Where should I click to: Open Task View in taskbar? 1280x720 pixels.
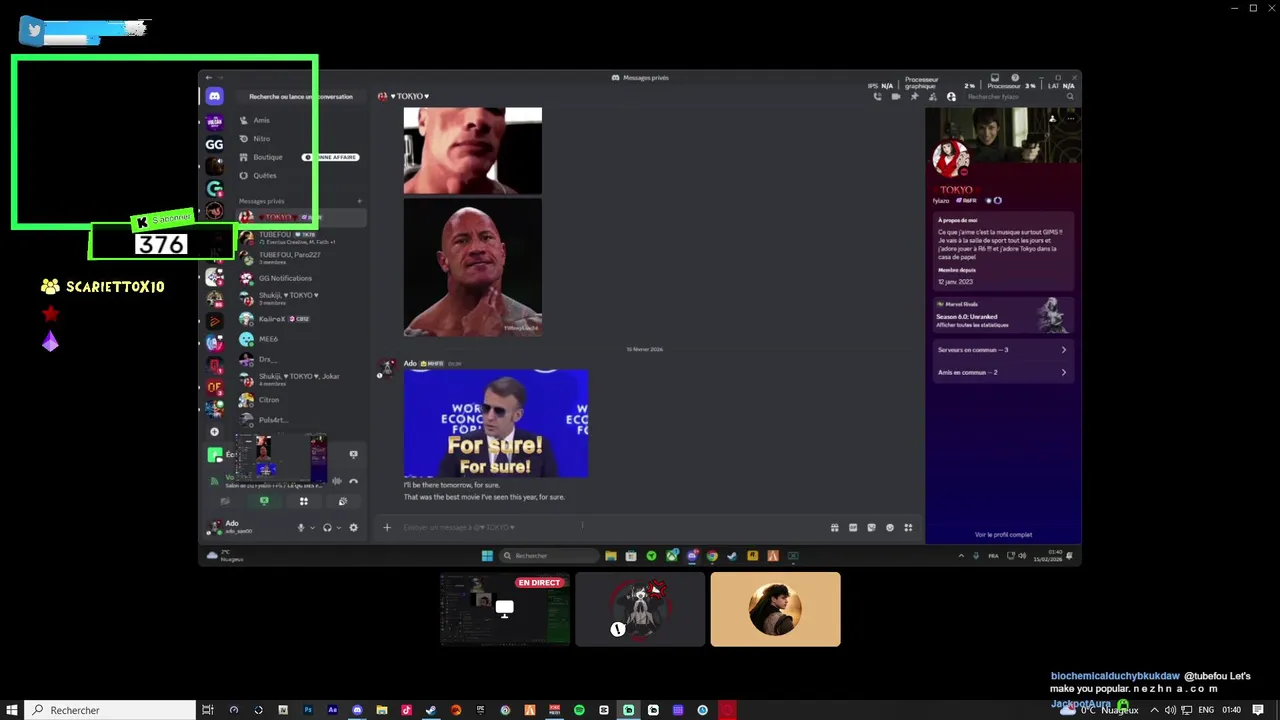coord(208,710)
